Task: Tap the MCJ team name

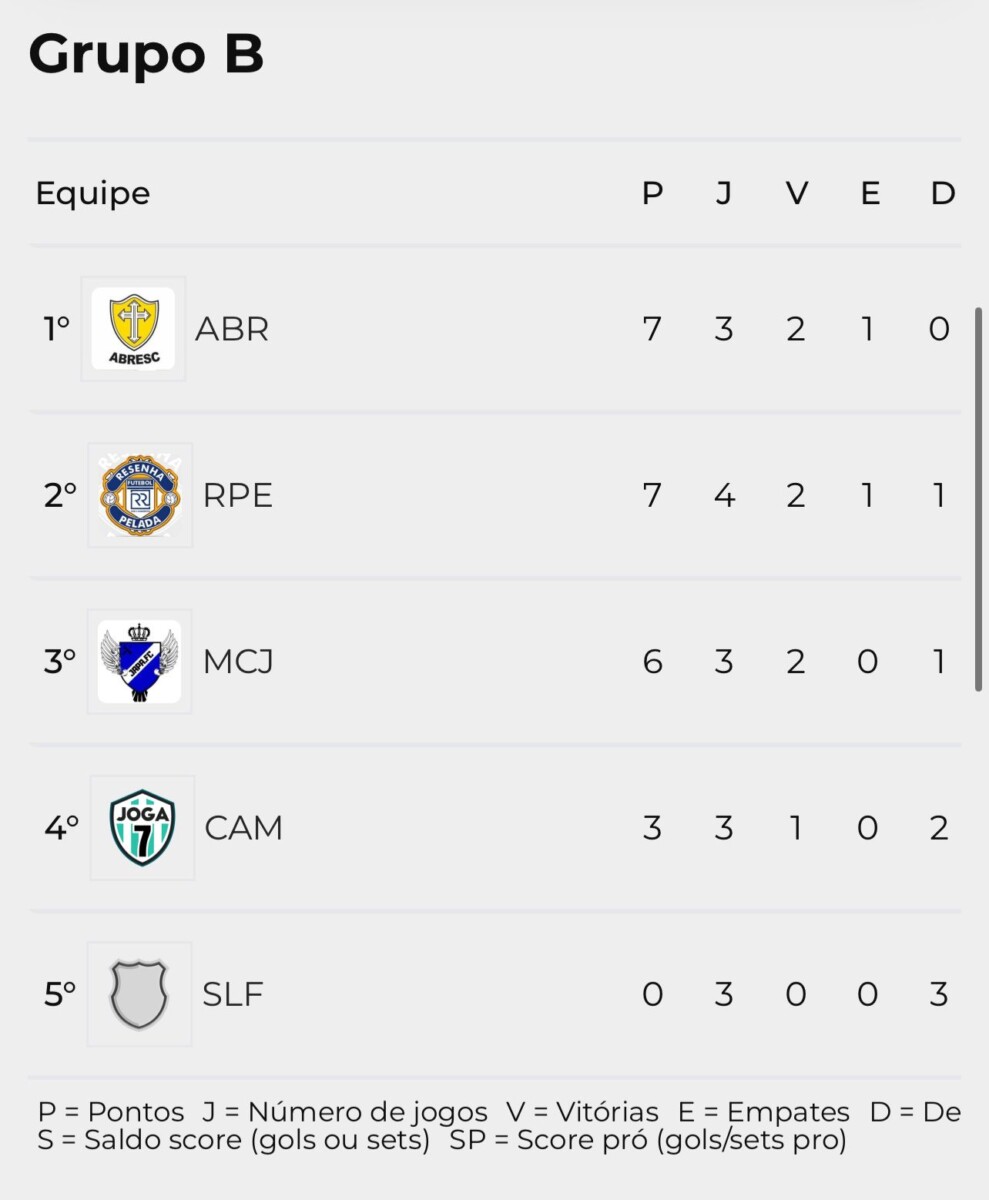Action: (238, 661)
